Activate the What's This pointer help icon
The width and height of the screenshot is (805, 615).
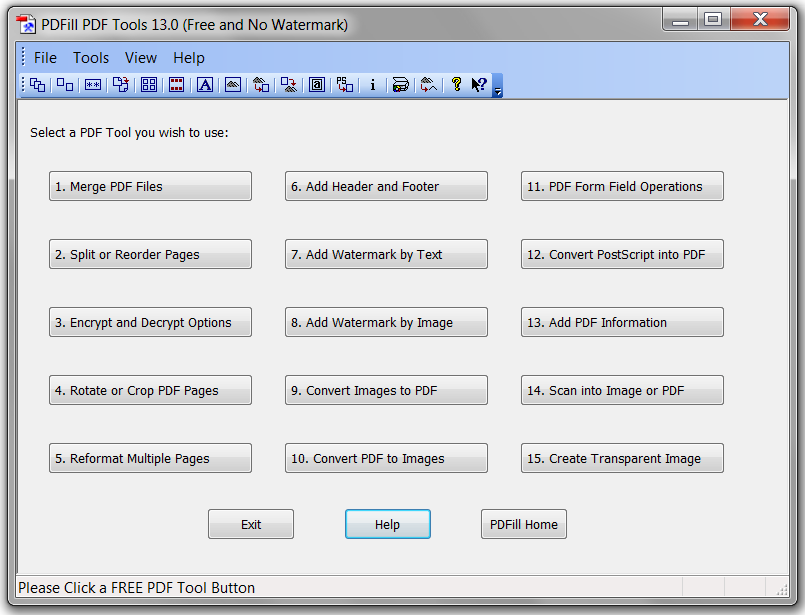pos(479,85)
